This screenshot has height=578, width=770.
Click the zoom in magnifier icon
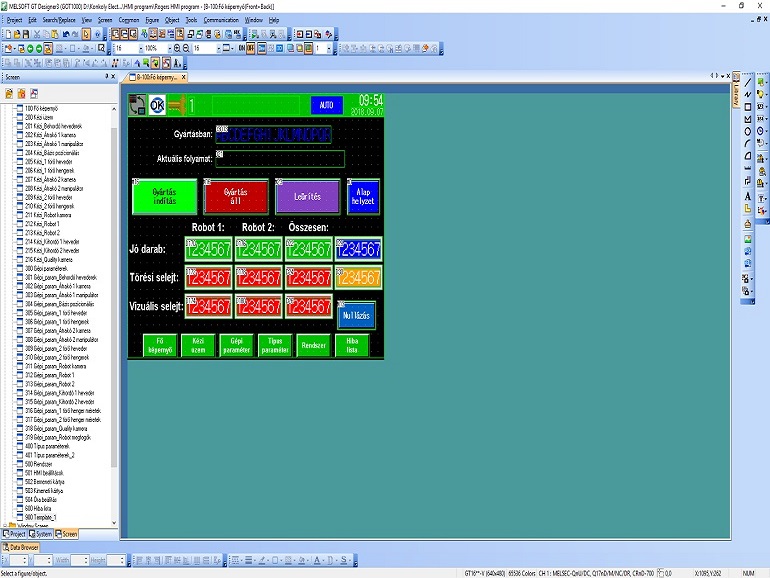tap(177, 48)
